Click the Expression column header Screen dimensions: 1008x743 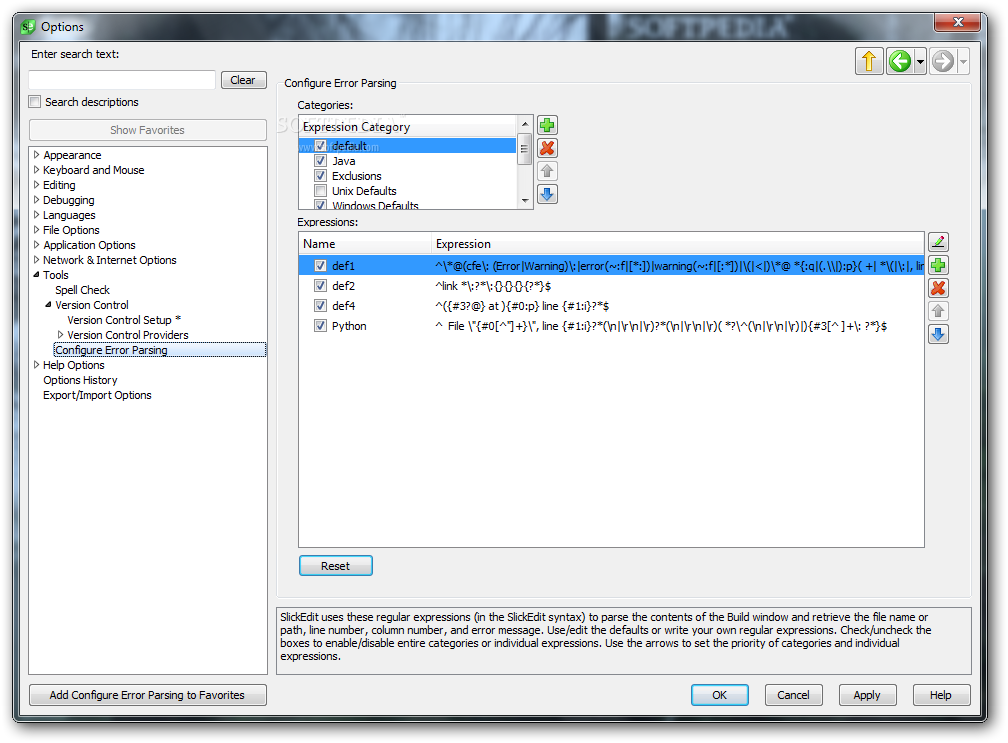tap(678, 244)
